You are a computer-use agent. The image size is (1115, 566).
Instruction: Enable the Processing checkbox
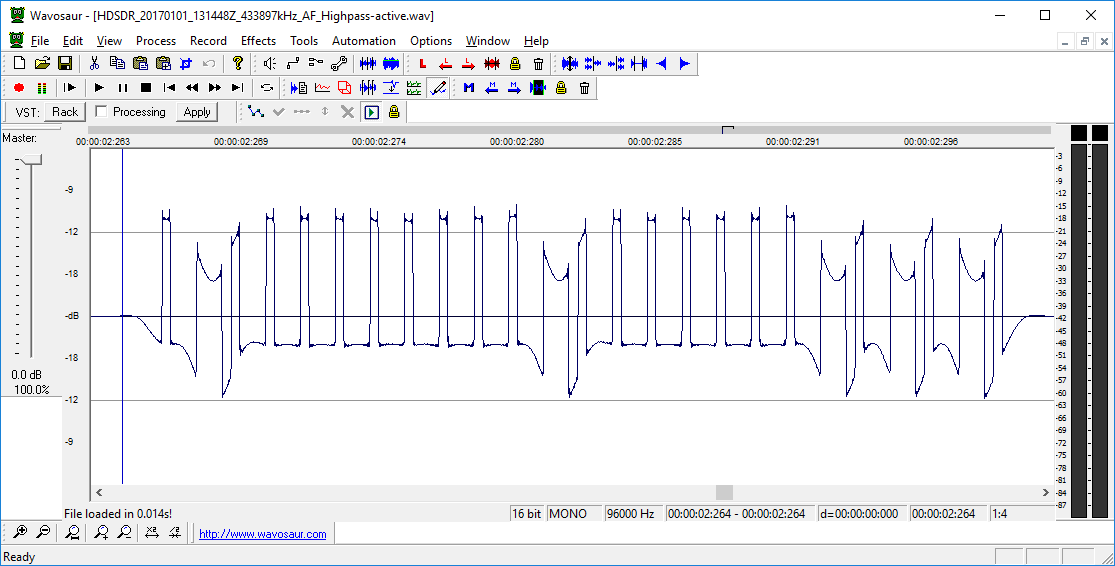pyautogui.click(x=101, y=112)
